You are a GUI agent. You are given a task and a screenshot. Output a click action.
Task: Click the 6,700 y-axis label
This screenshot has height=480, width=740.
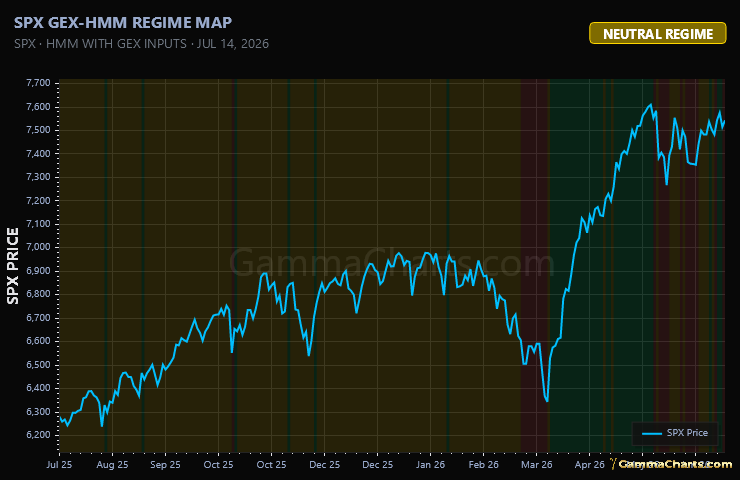tap(38, 318)
